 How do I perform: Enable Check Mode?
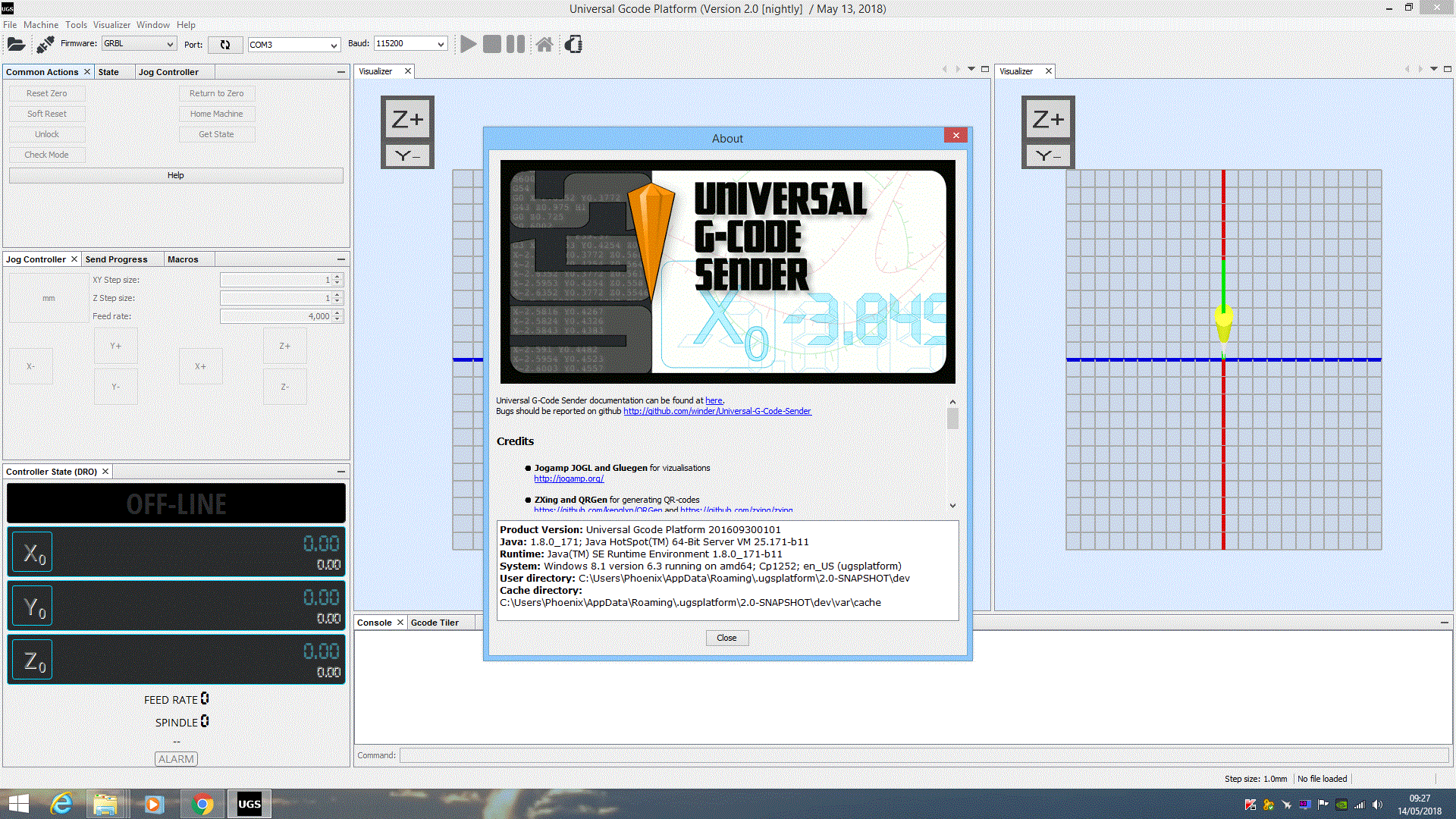[x=46, y=155]
